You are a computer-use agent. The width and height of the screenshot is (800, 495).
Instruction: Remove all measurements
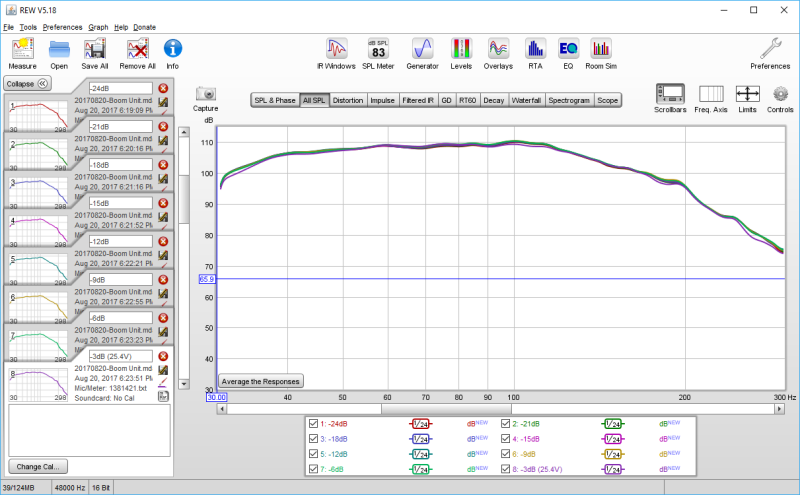[x=137, y=54]
